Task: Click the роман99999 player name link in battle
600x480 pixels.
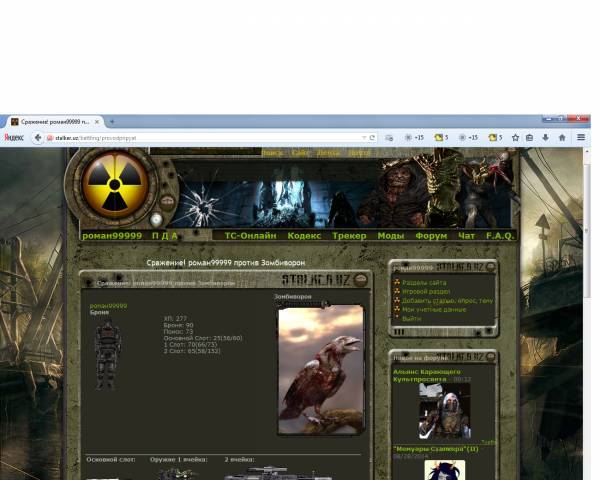Action: [108, 306]
